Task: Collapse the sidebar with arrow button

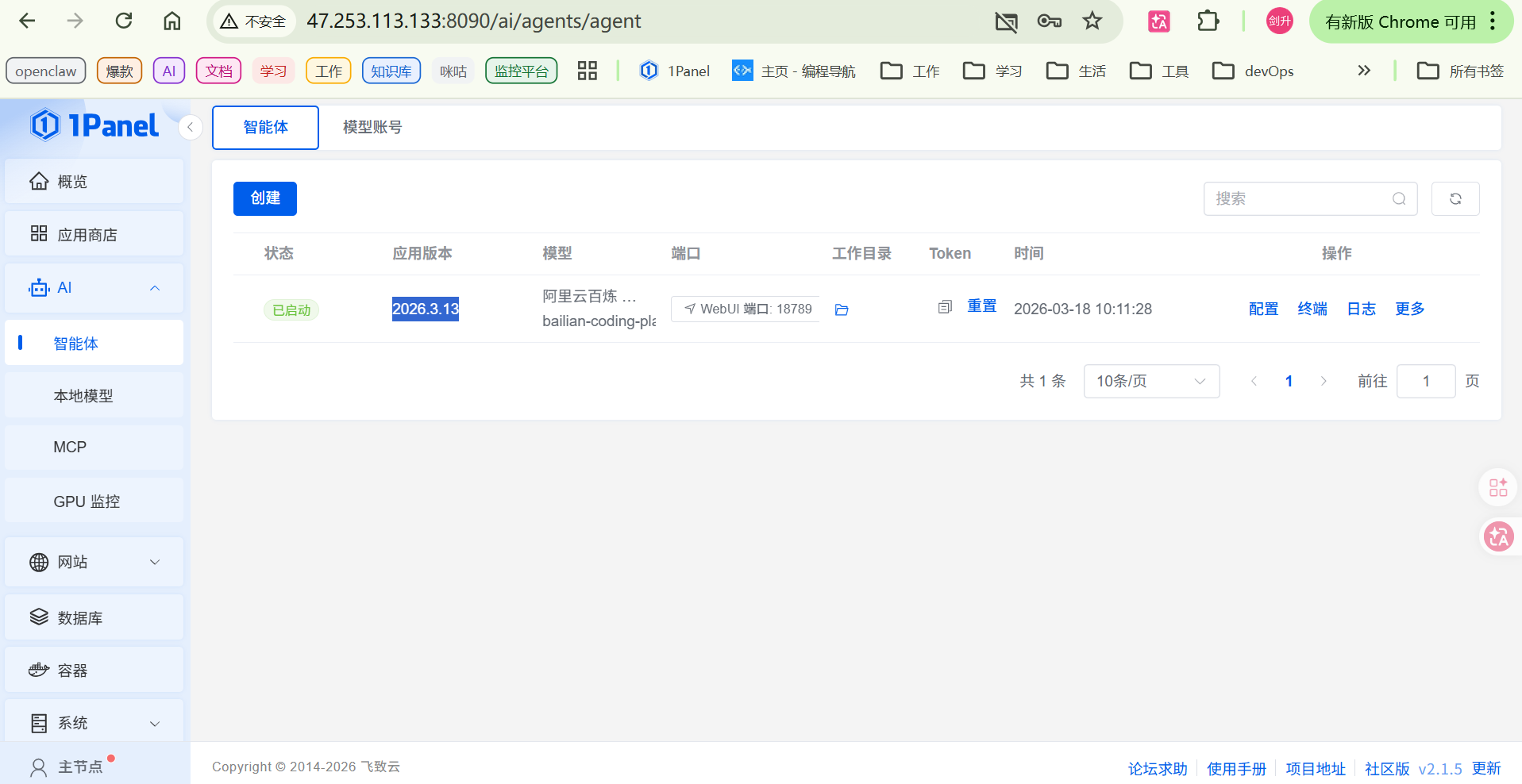Action: point(191,127)
